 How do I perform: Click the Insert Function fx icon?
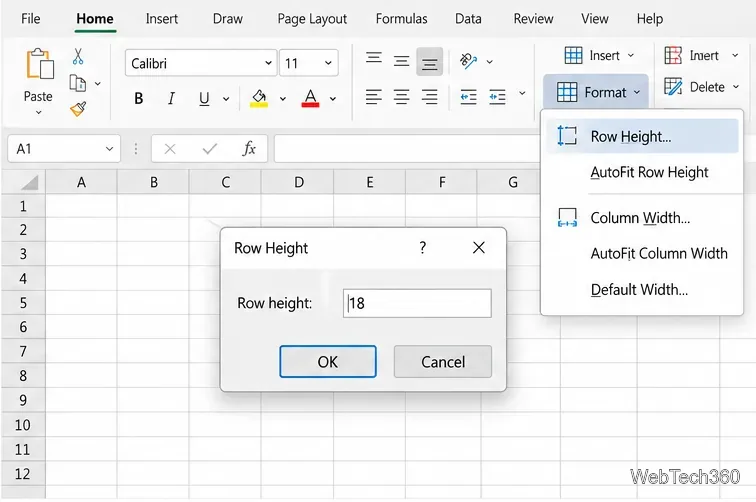click(249, 149)
